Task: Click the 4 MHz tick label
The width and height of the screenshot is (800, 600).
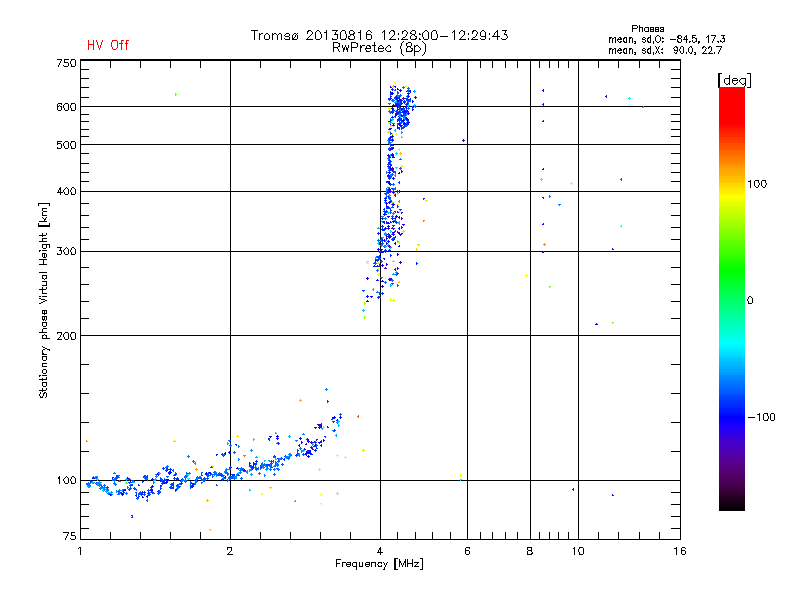Action: 380,551
